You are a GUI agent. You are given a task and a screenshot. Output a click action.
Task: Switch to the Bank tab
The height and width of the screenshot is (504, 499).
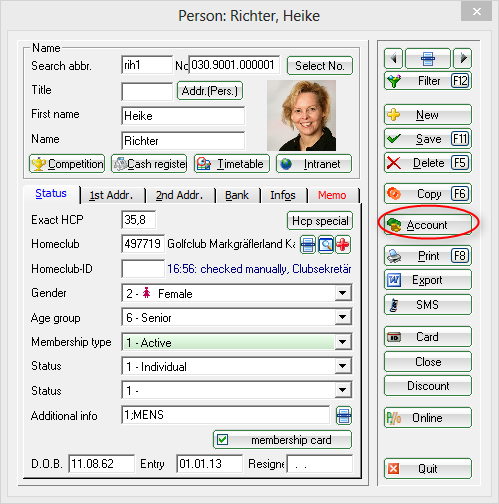[x=237, y=195]
